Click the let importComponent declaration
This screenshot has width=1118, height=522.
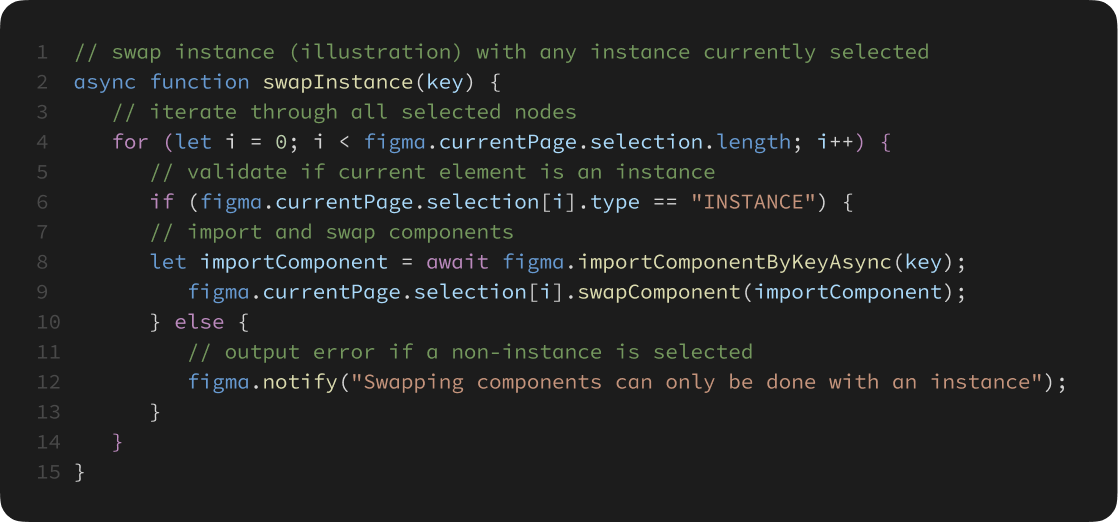pos(269,262)
